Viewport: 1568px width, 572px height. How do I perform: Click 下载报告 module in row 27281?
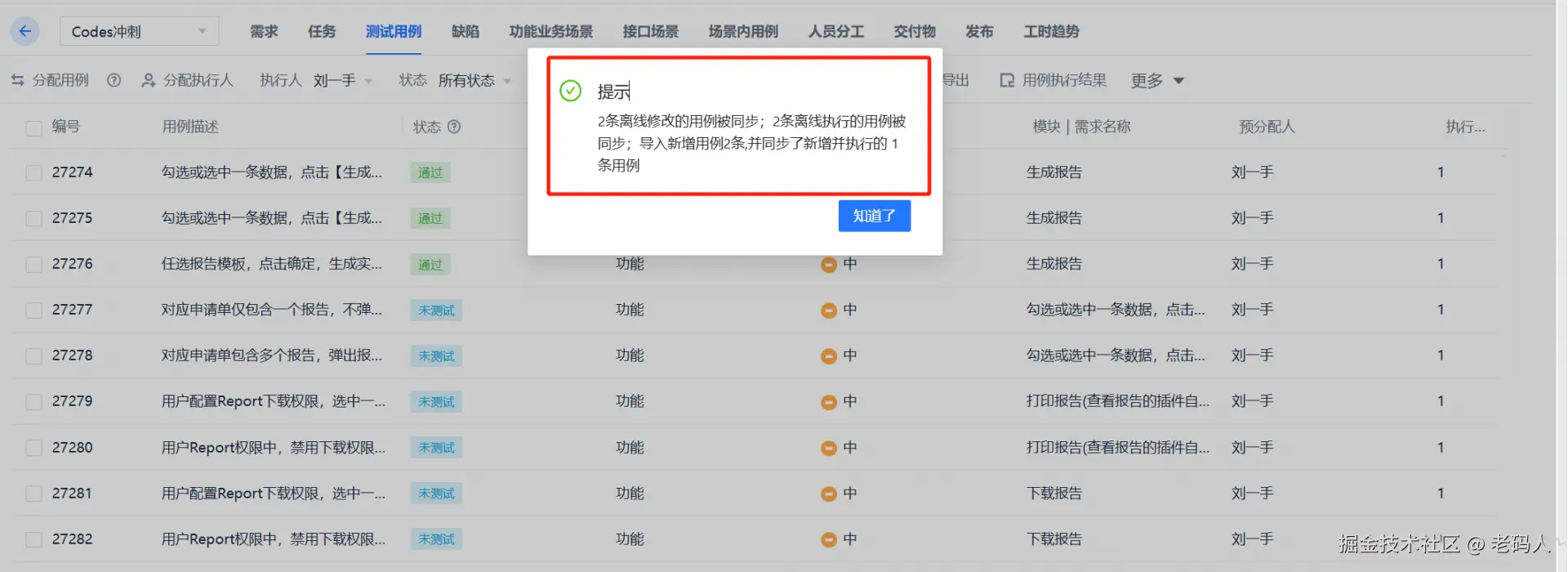pyautogui.click(x=1054, y=494)
